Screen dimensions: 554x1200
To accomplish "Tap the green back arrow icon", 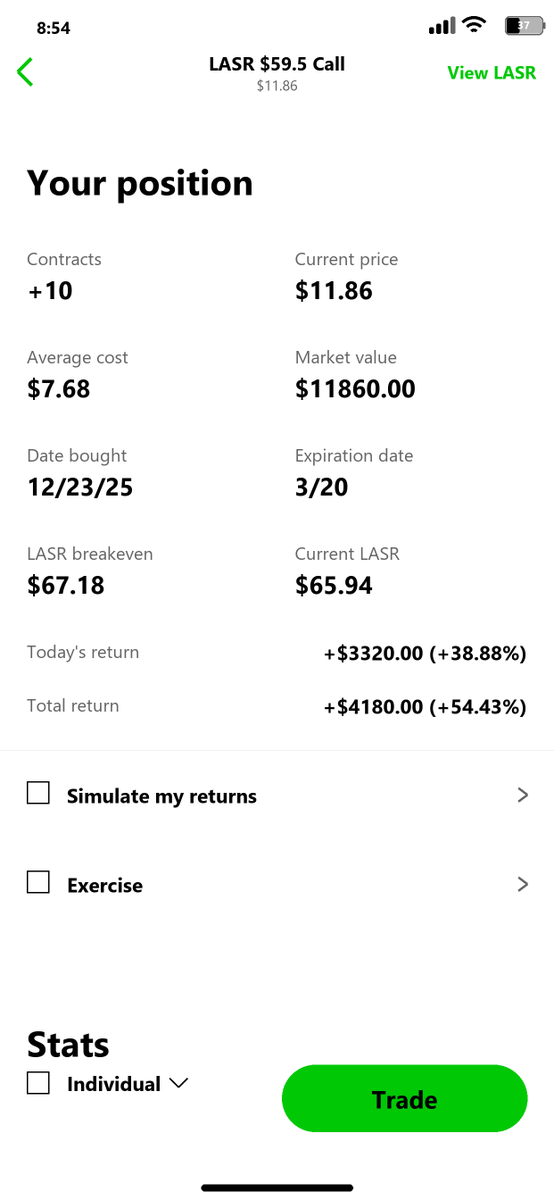I will (x=26, y=72).
